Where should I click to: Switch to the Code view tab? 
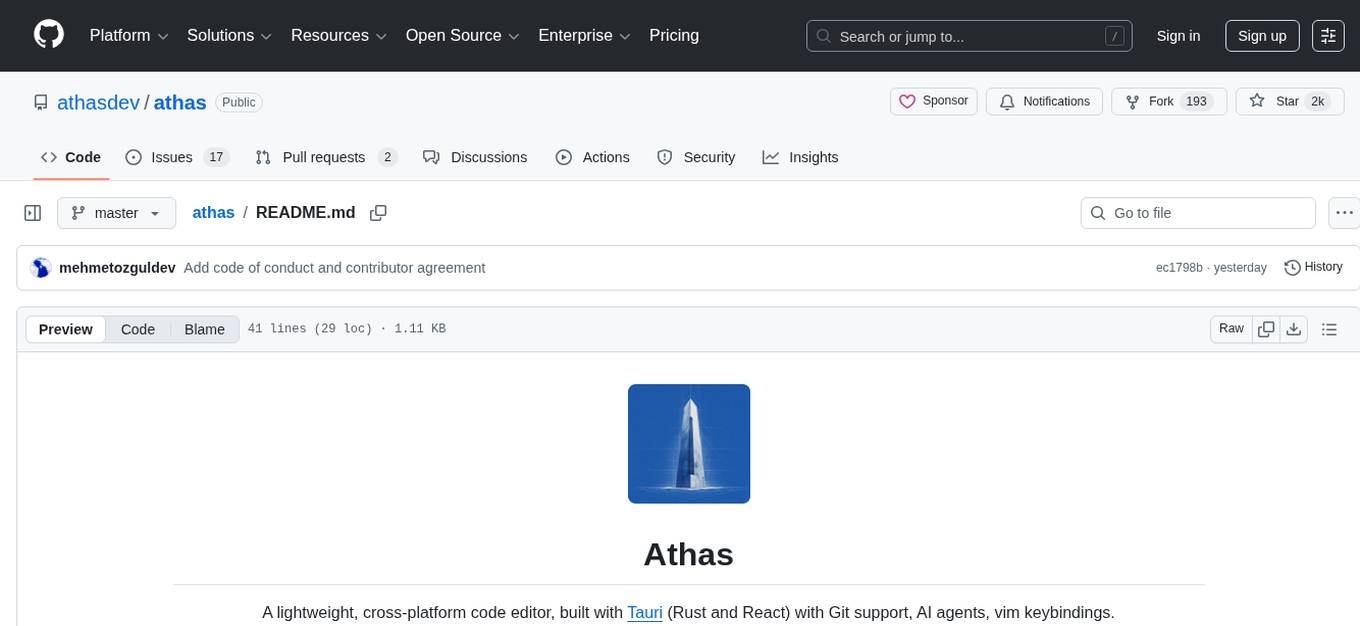click(137, 329)
